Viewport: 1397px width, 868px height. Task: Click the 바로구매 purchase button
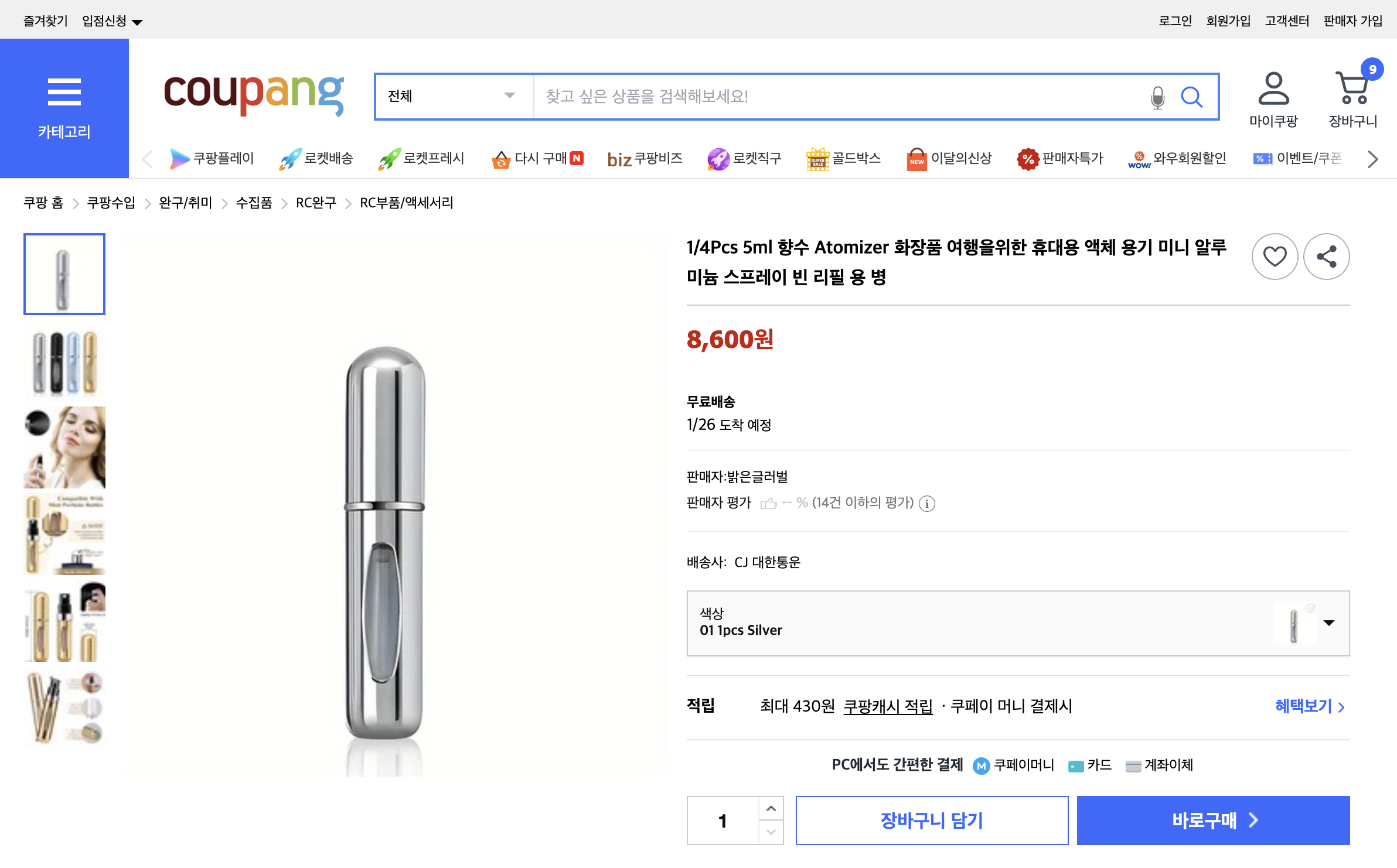point(1213,820)
